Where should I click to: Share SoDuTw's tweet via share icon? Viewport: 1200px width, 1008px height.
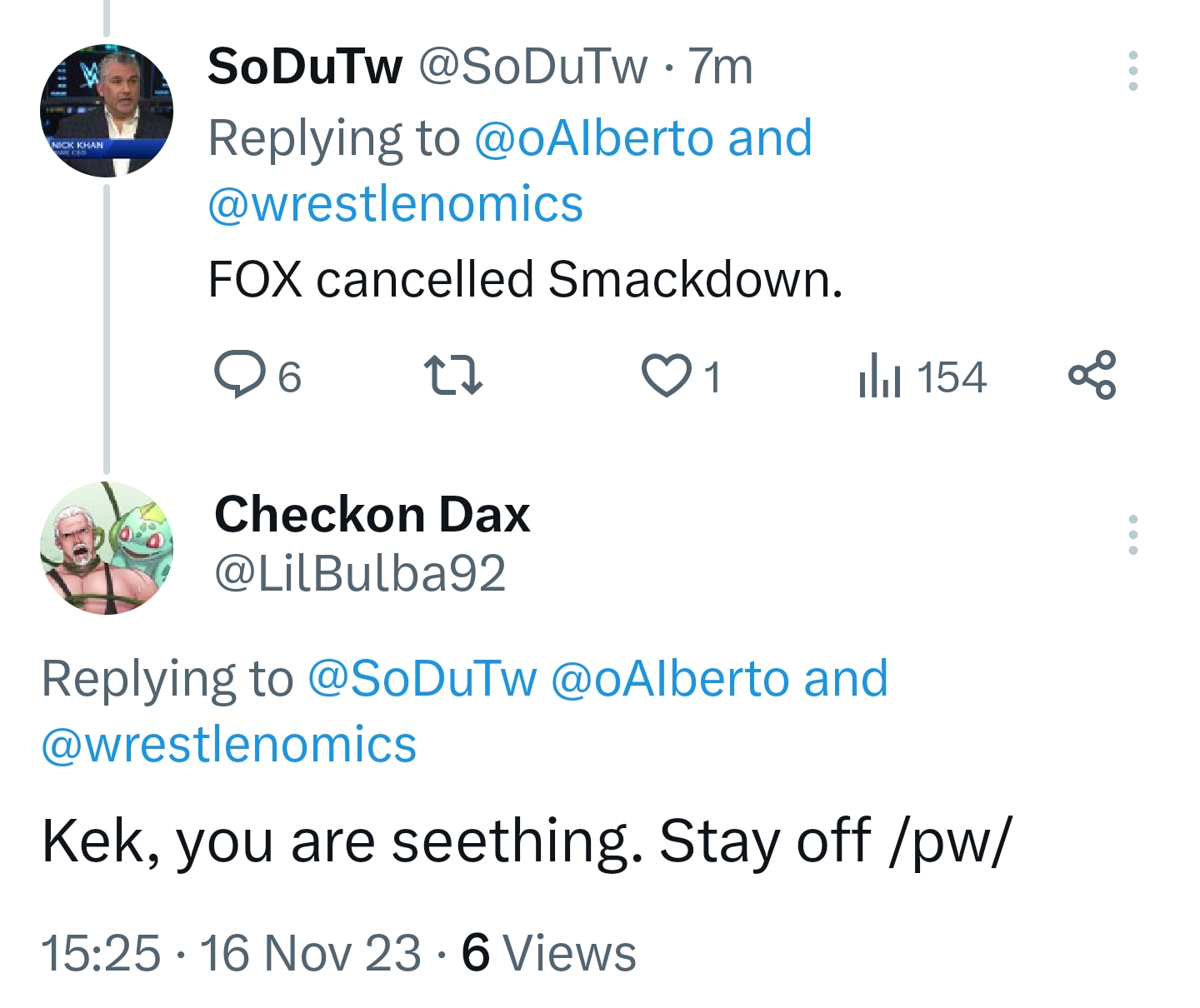pos(1092,375)
